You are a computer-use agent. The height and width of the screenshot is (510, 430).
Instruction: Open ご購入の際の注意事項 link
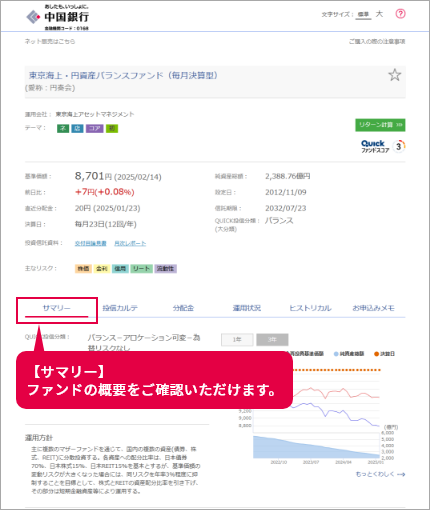(377, 41)
